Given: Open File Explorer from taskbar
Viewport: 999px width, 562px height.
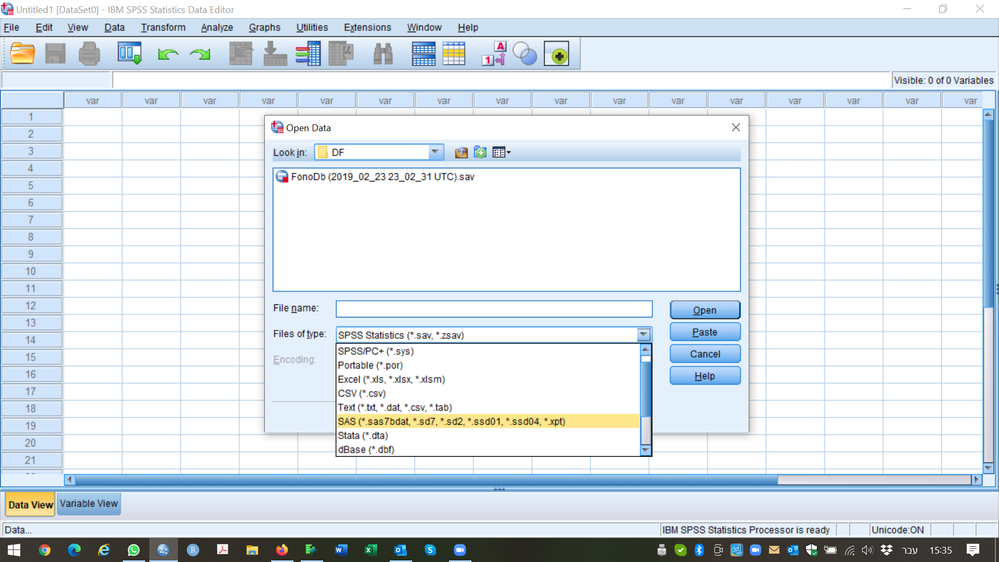Looking at the screenshot, I should click(x=252, y=550).
